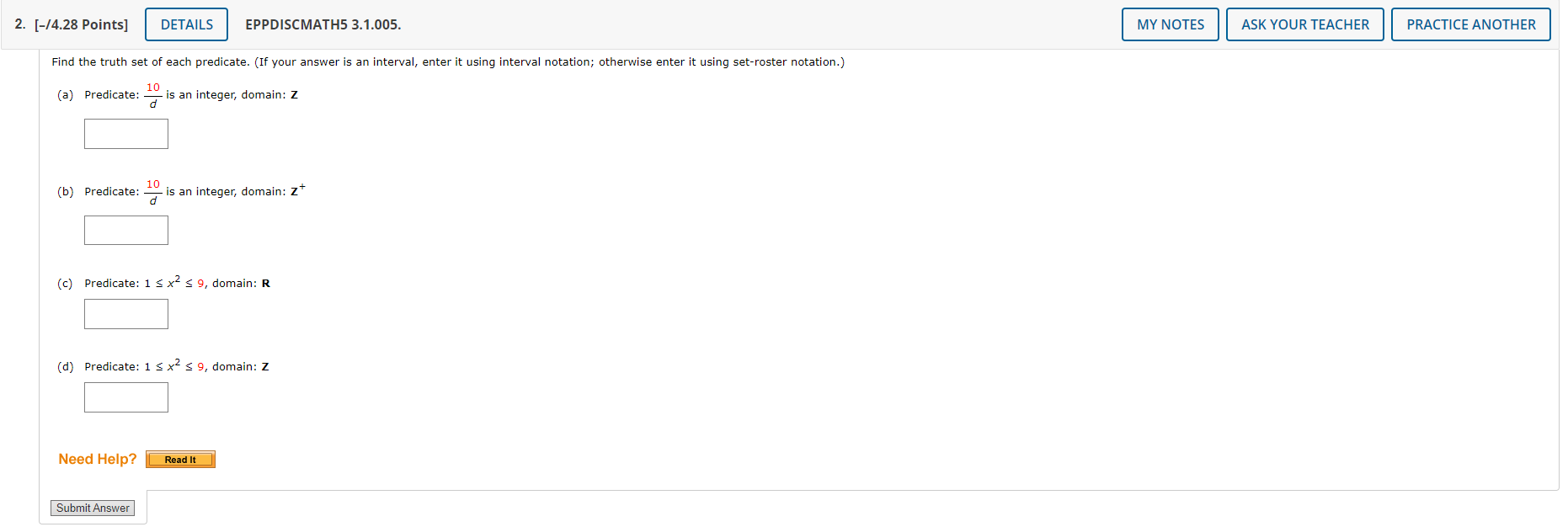The width and height of the screenshot is (1568, 527).
Task: Click inside the part (d) answer field
Action: 125,397
